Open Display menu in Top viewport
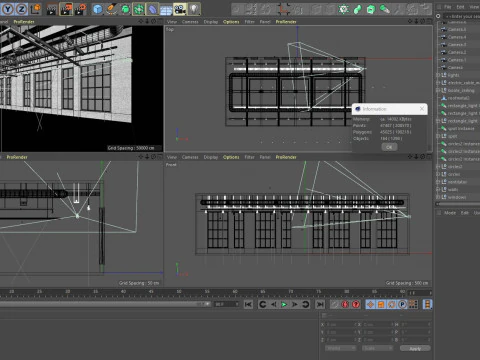Image resolution: width=480 pixels, height=360 pixels. pyautogui.click(x=211, y=21)
